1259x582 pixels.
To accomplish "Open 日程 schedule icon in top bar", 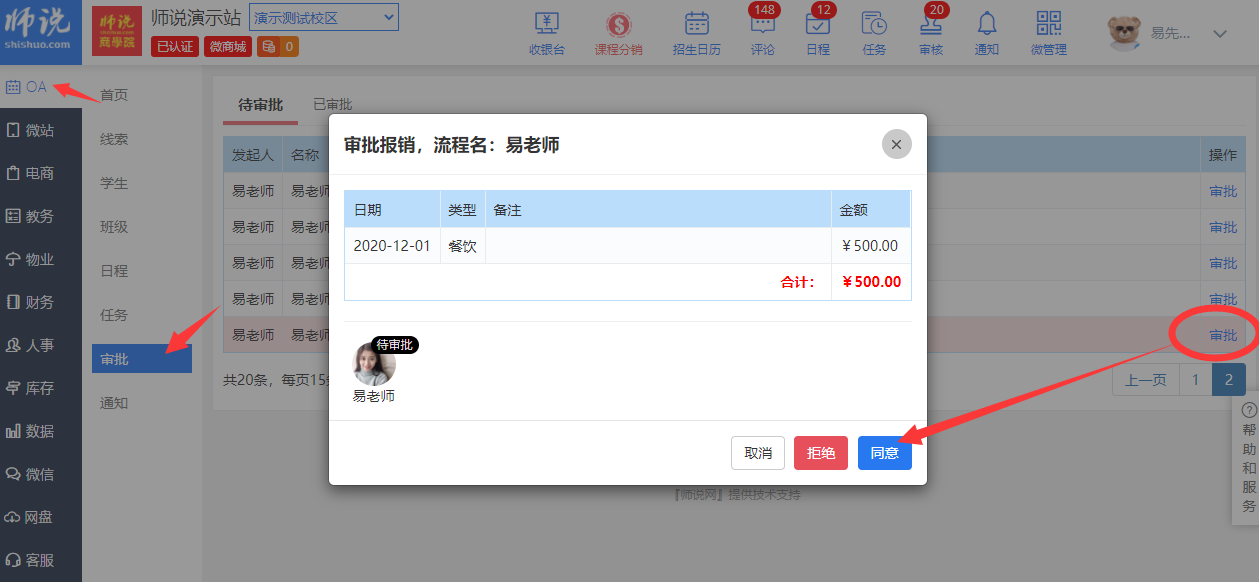I will [x=817, y=33].
